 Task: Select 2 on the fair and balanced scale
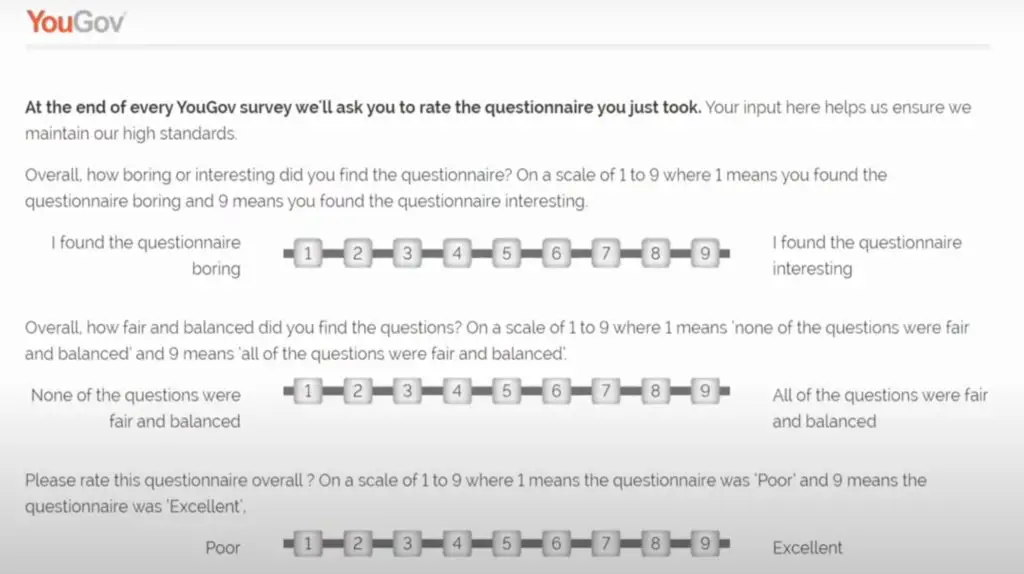[x=357, y=391]
